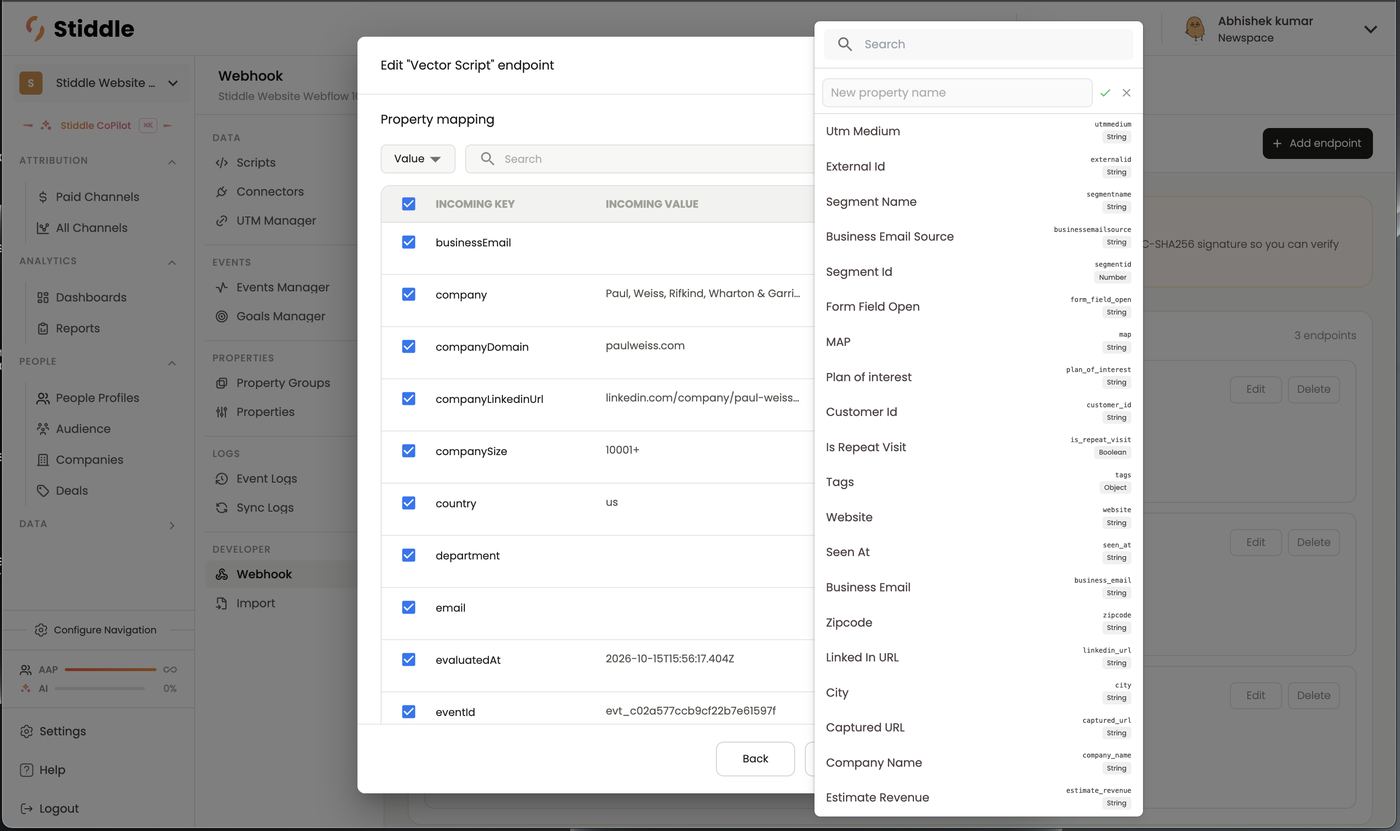Open Property Groups menu item
The height and width of the screenshot is (831, 1400).
283,383
